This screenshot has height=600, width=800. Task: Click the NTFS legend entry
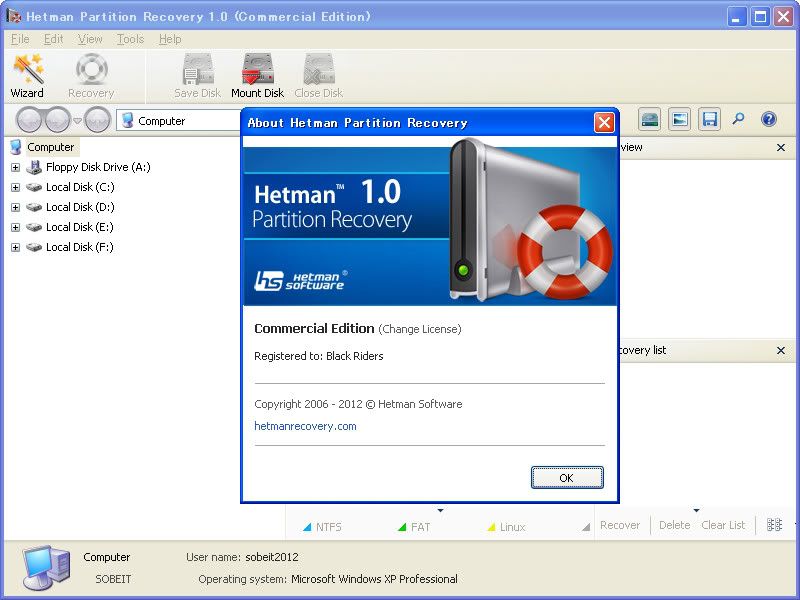322,527
